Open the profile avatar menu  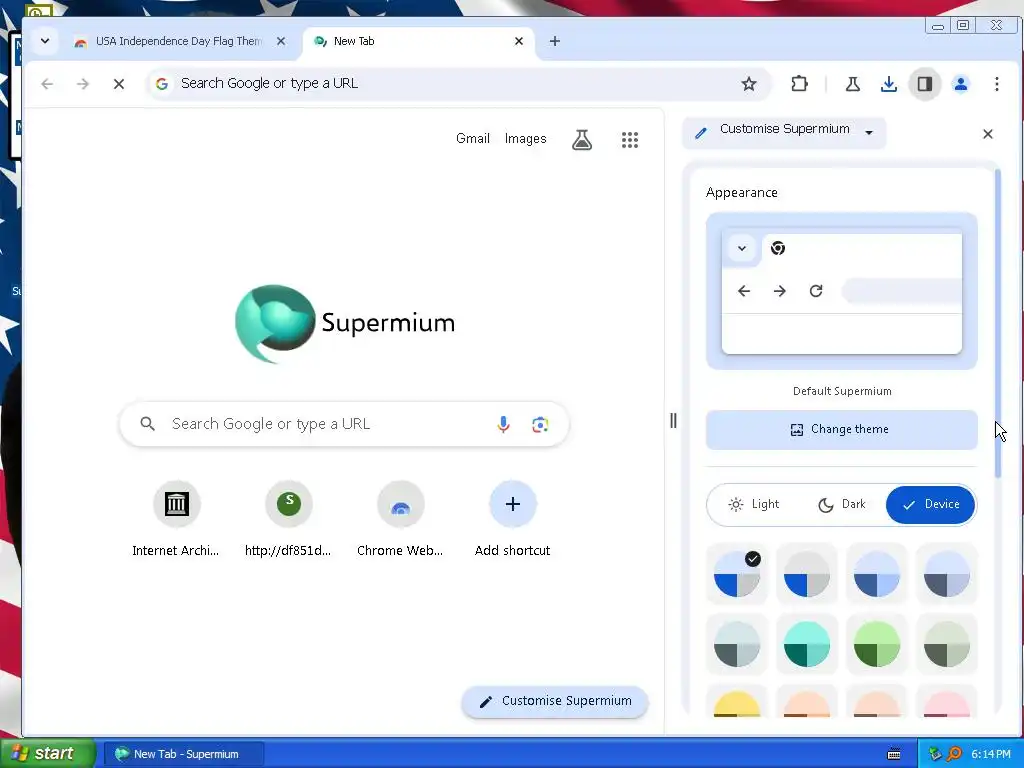(960, 84)
